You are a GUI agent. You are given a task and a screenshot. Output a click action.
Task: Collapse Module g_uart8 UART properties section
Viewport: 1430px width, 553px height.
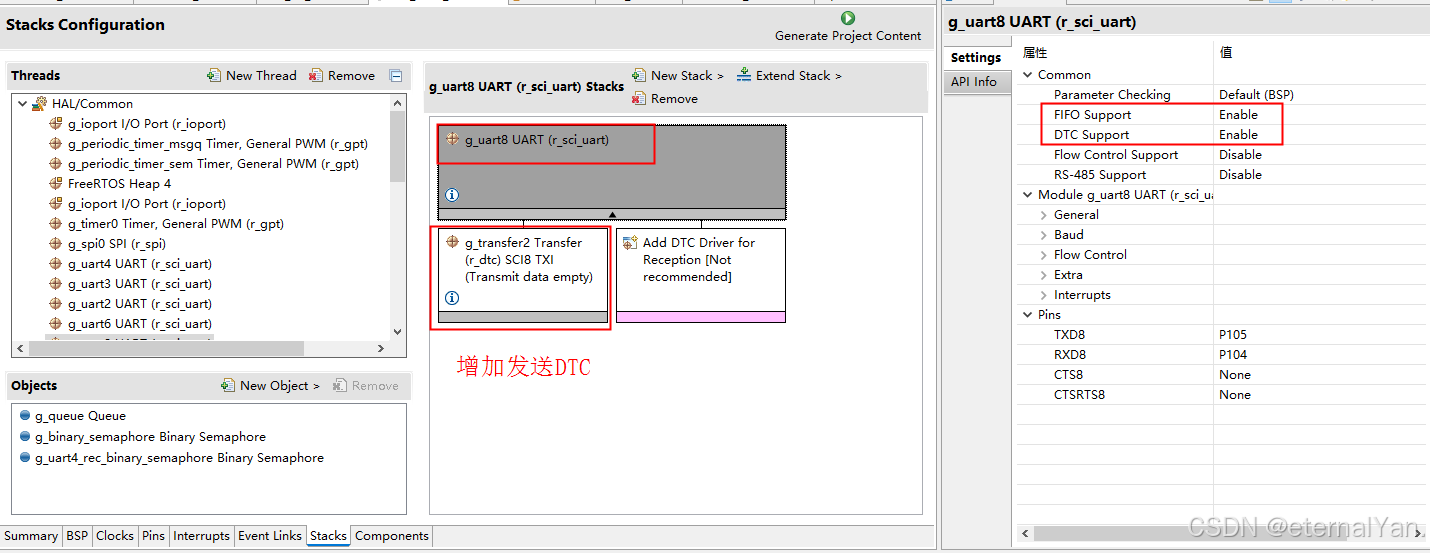tap(1028, 194)
